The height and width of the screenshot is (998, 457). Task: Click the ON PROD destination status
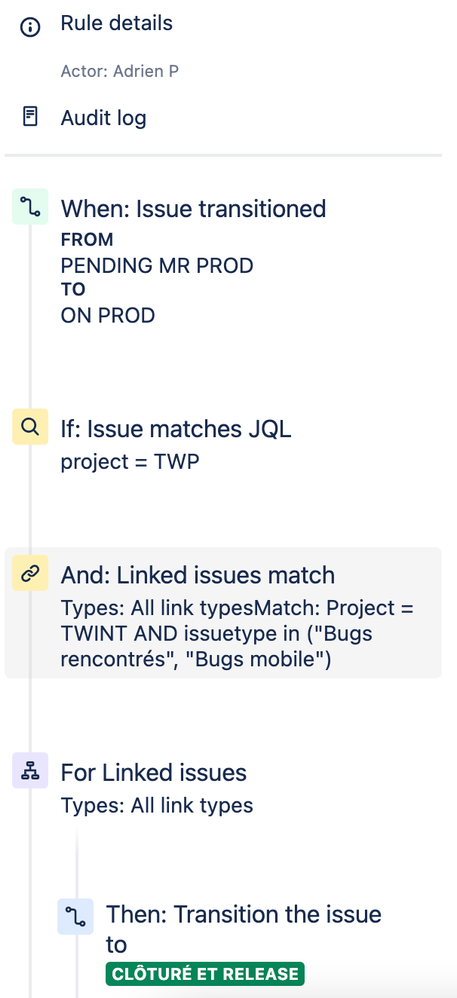click(x=108, y=315)
